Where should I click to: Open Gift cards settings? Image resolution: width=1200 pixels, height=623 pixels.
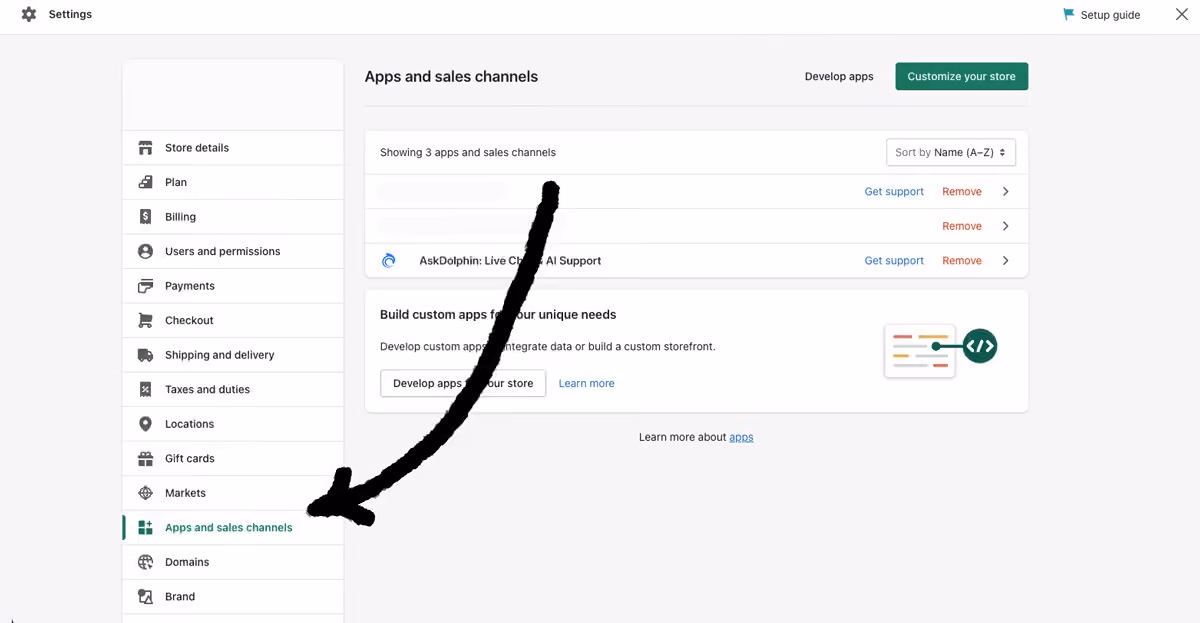[233, 458]
